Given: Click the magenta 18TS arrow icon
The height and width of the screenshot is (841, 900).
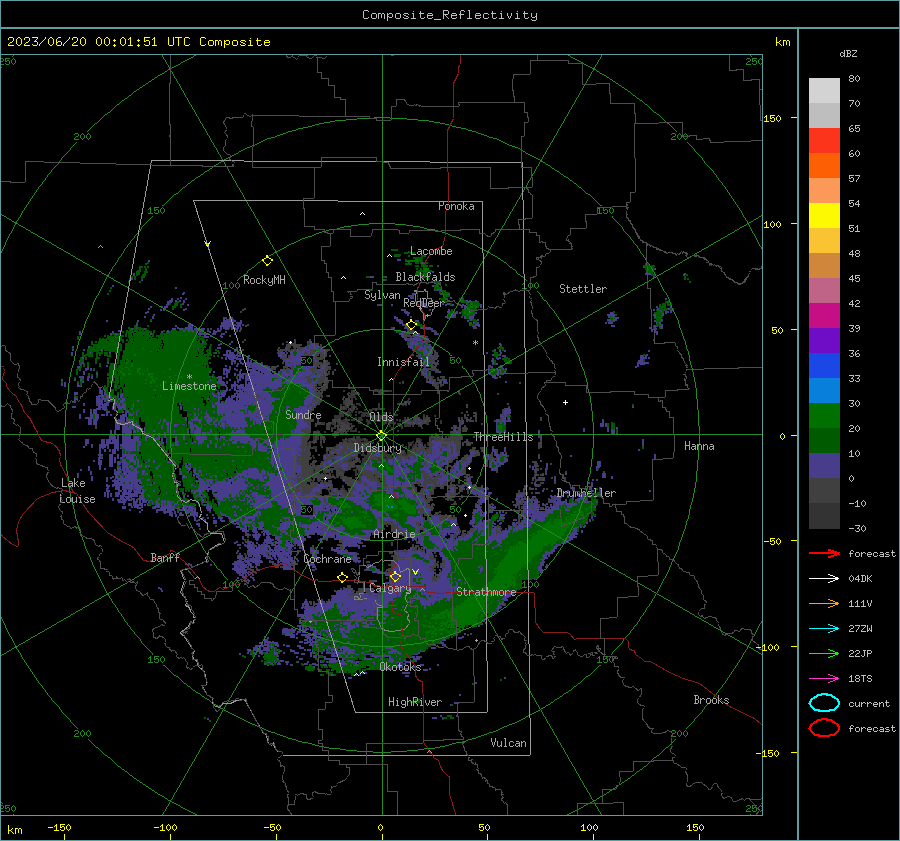Looking at the screenshot, I should point(824,679).
